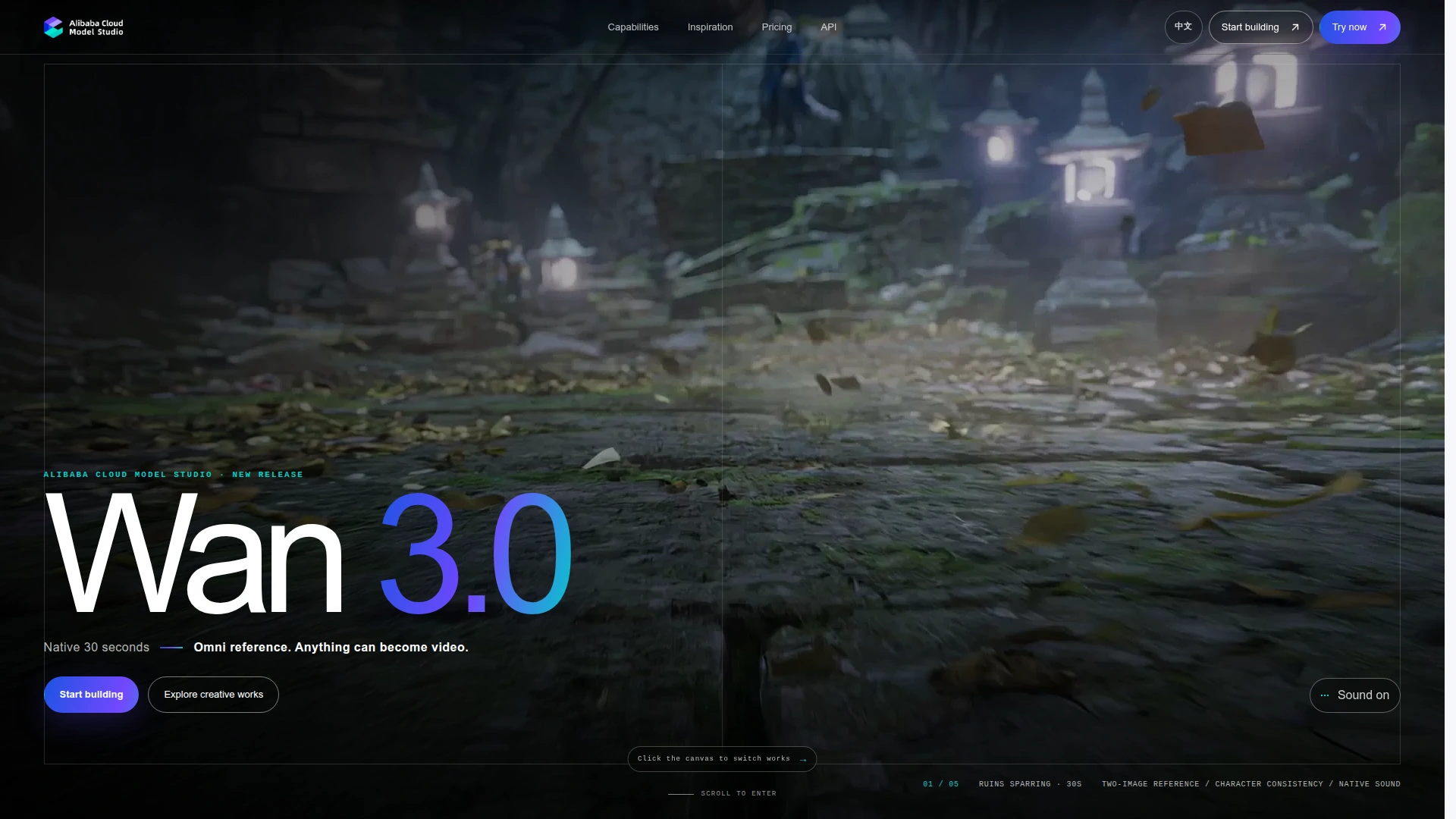Click the 'Click the canvas to switch works' pill
1456x819 pixels.
pos(722,759)
